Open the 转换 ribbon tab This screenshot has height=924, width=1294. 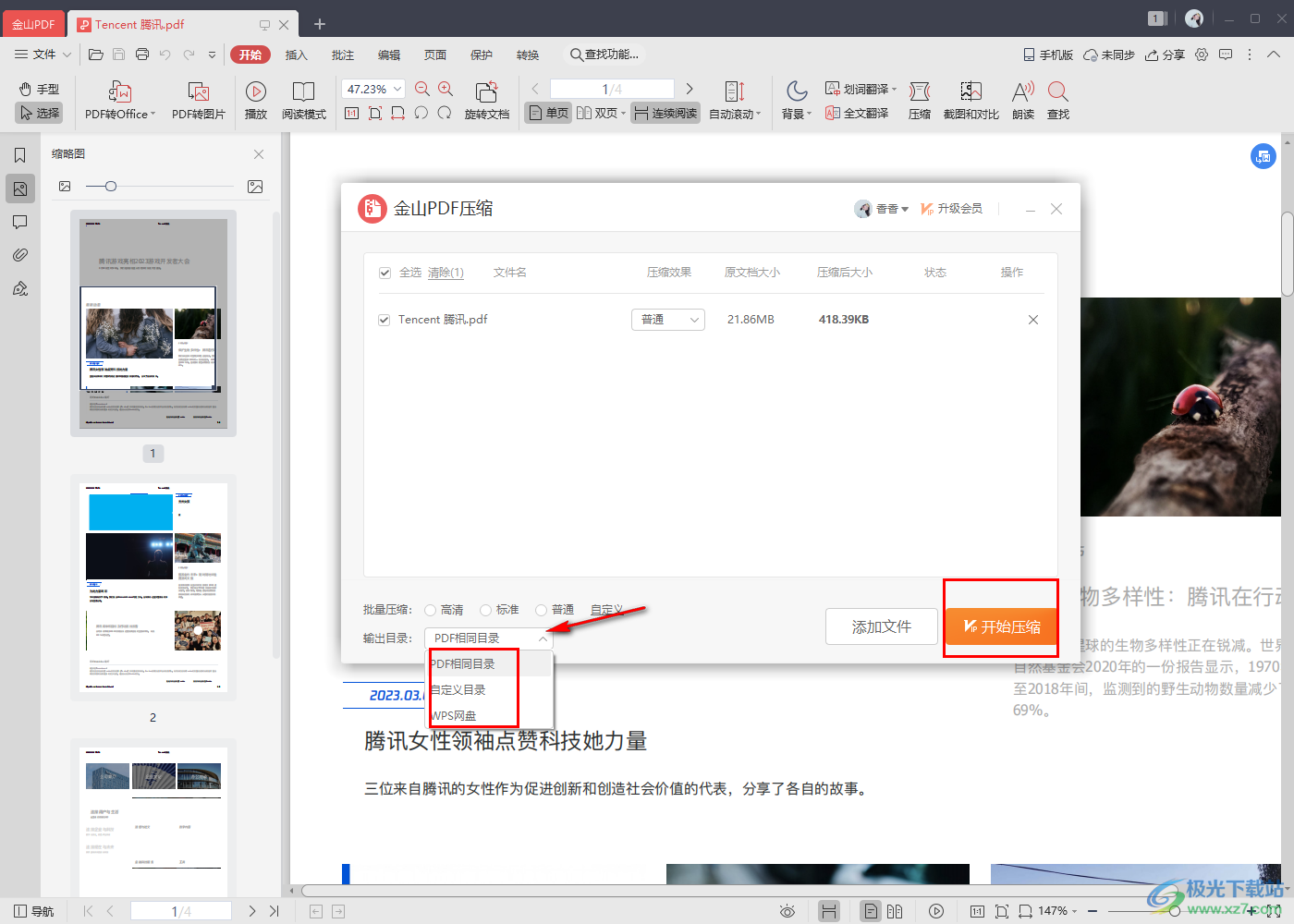527,55
